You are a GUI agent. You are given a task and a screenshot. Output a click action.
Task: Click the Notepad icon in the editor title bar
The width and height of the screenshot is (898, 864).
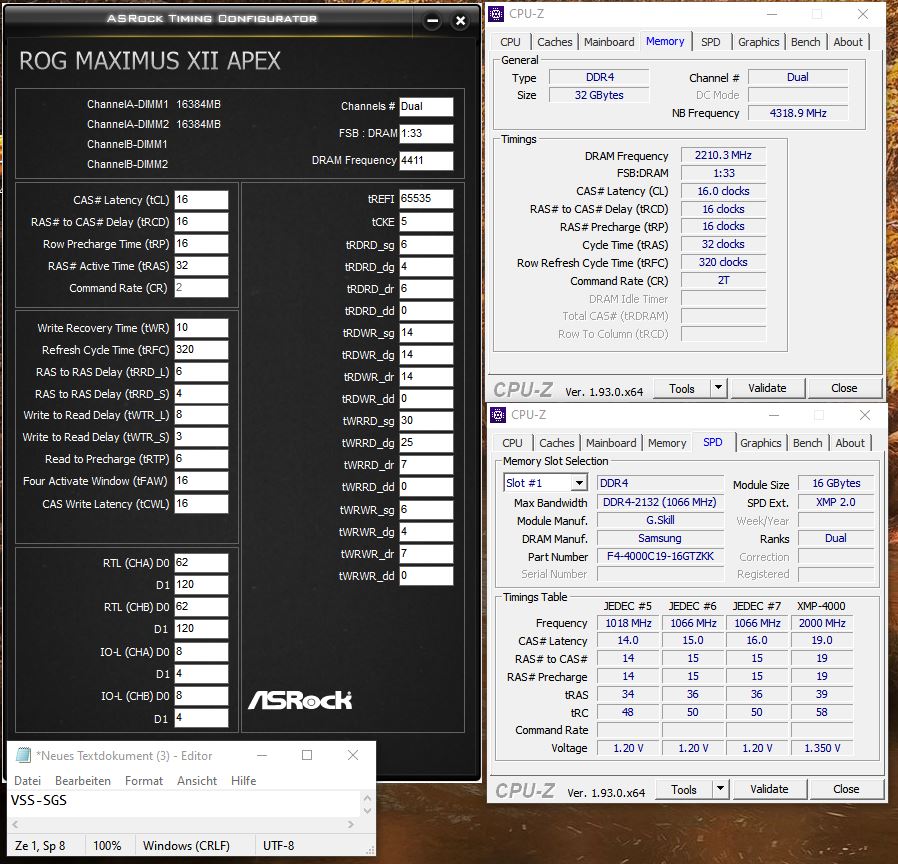pyautogui.click(x=23, y=755)
